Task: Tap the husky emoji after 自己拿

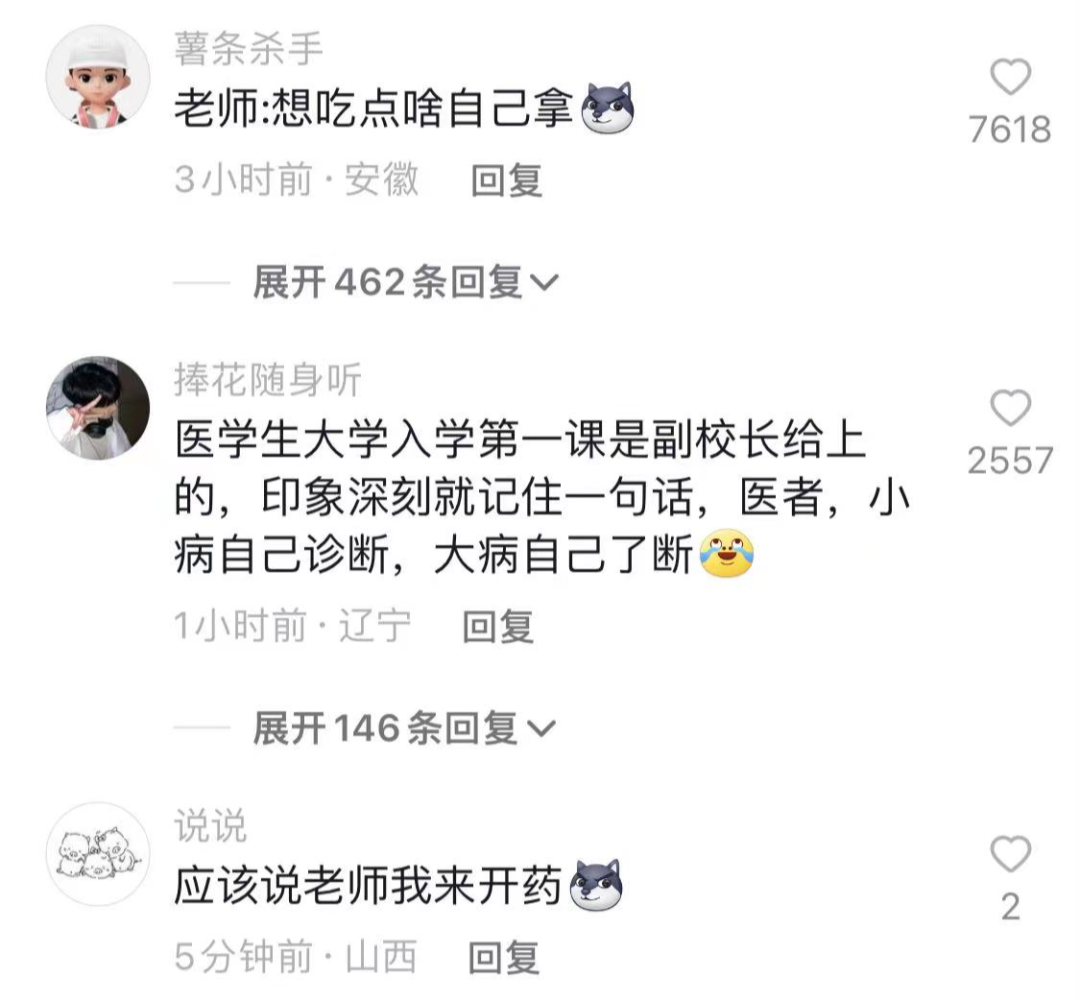Action: tap(607, 107)
